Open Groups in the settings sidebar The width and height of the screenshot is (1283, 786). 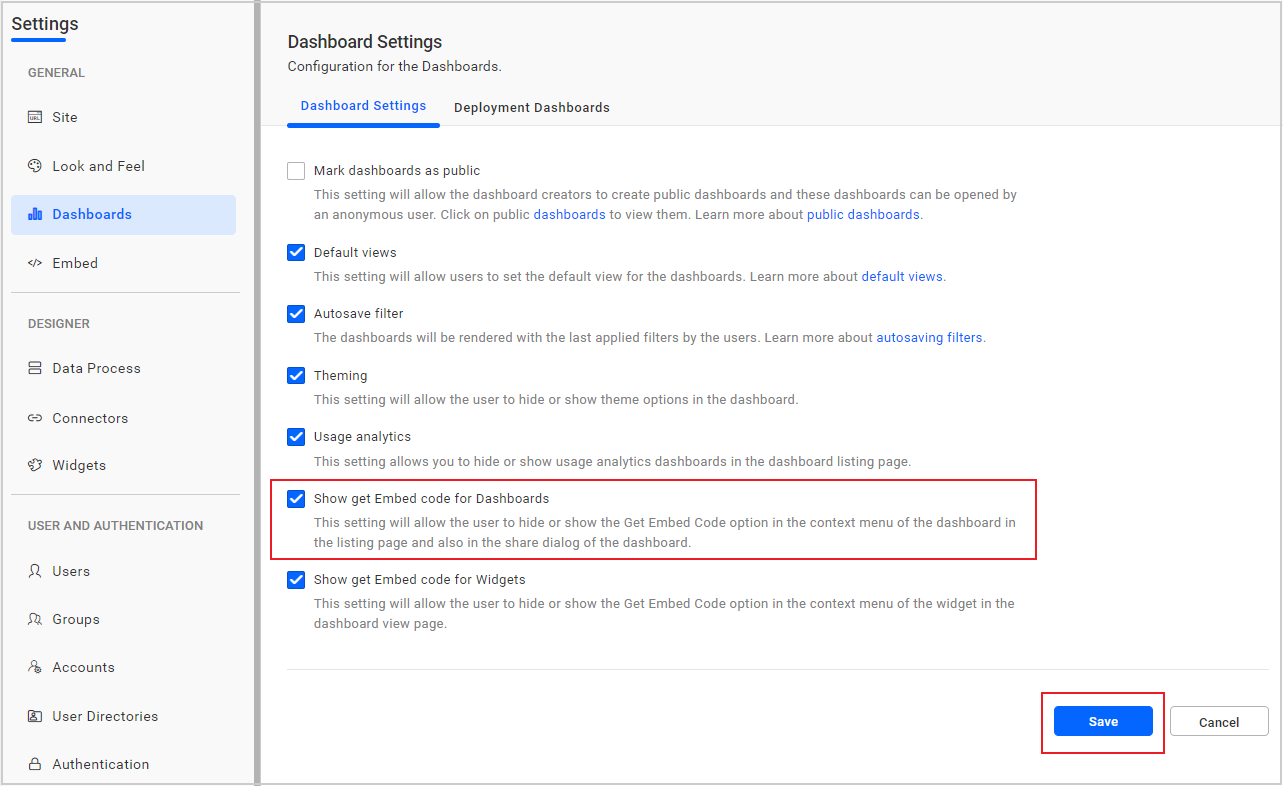[x=76, y=619]
